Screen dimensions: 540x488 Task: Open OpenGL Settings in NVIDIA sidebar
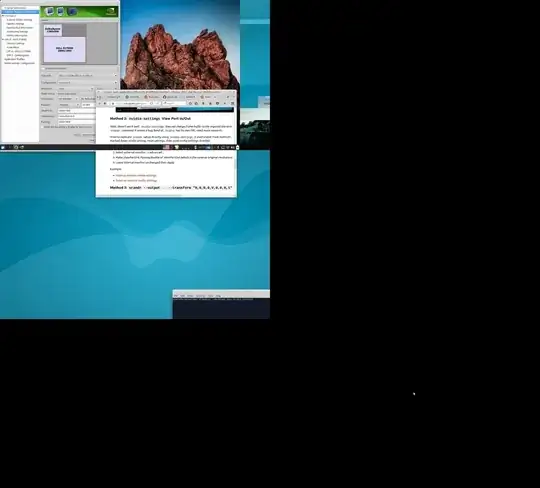pyautogui.click(x=15, y=24)
